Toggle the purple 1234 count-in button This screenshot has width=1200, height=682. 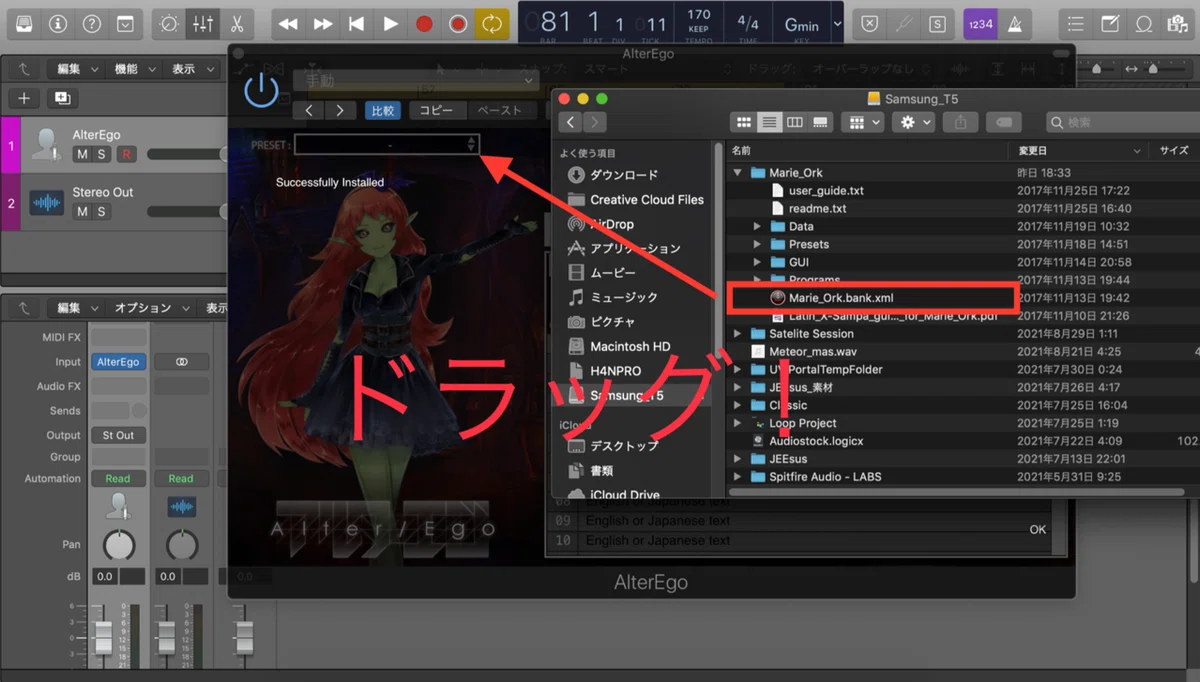[x=980, y=23]
